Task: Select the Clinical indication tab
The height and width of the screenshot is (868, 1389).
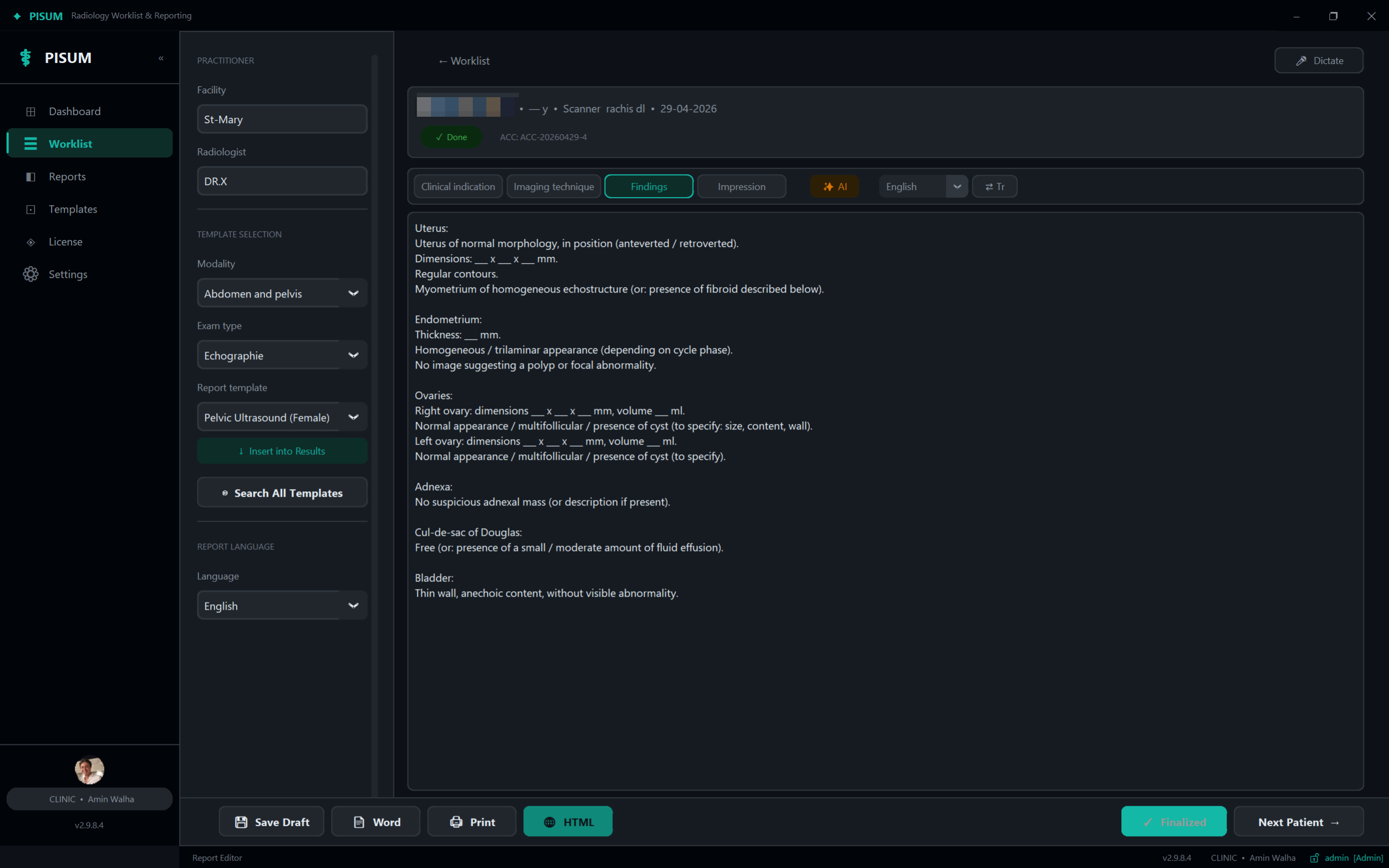Action: pos(458,187)
